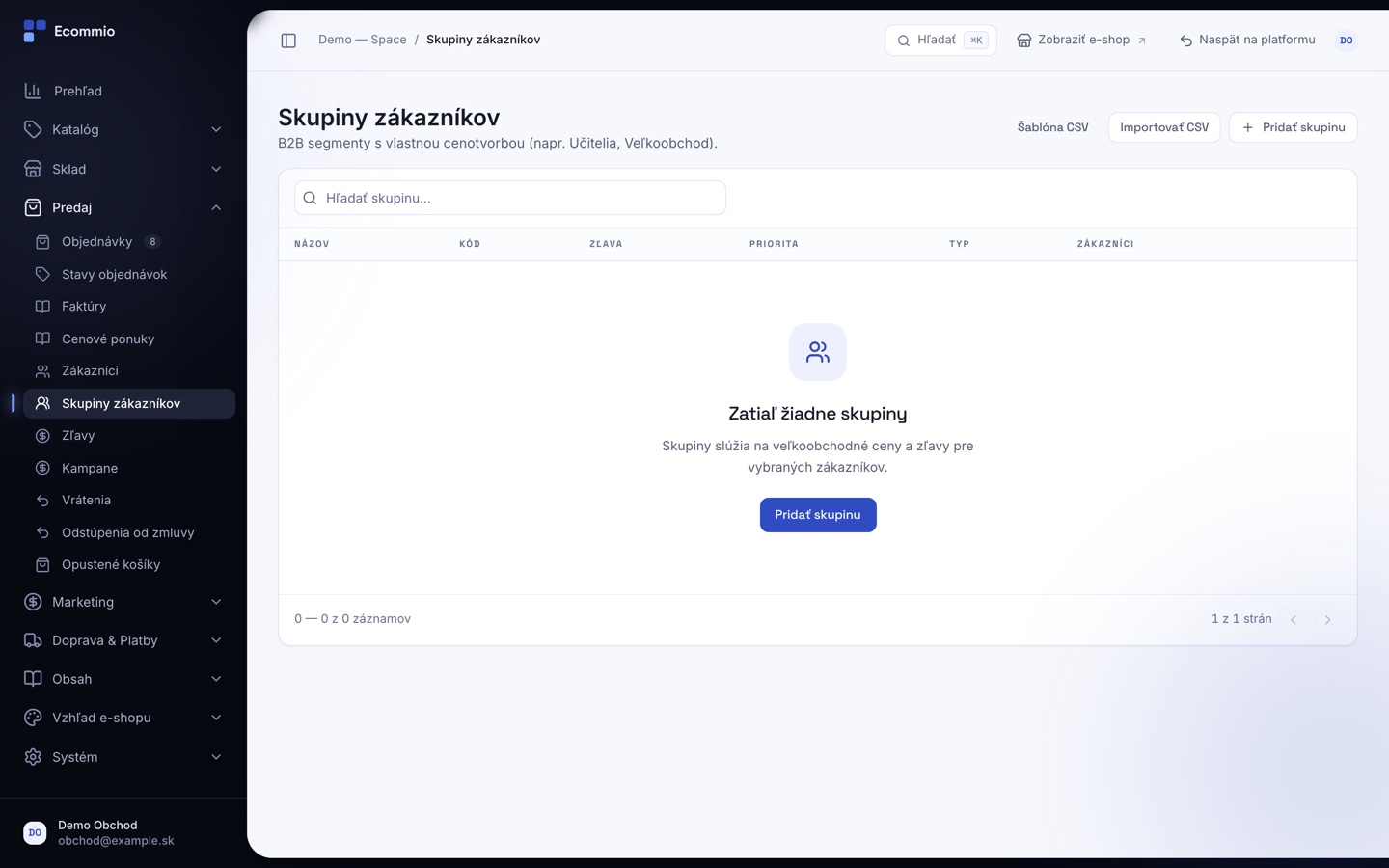This screenshot has width=1389, height=868.
Task: Click Importovať CSV button
Action: point(1164,127)
